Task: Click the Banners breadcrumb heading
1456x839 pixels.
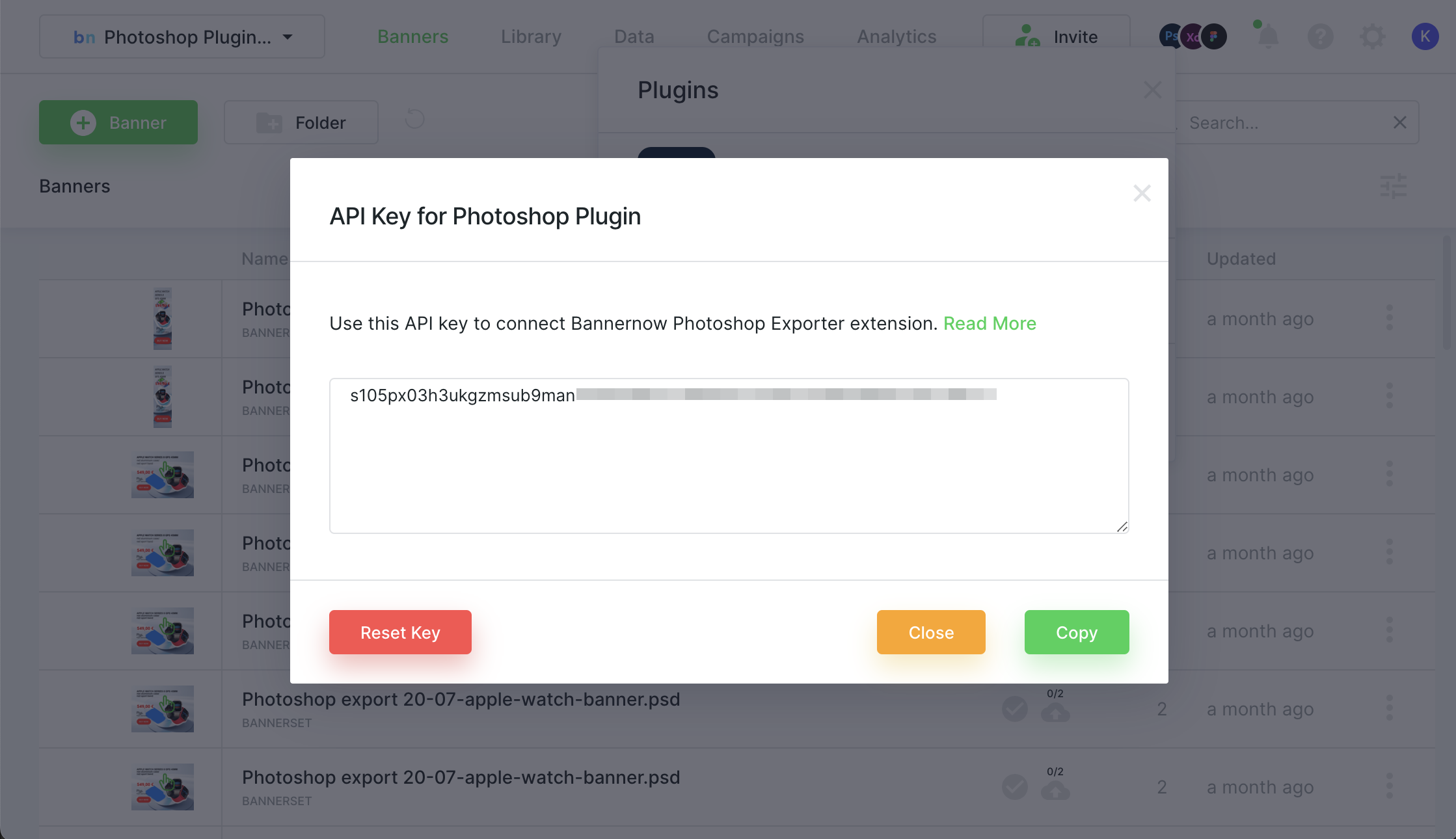Action: (74, 186)
